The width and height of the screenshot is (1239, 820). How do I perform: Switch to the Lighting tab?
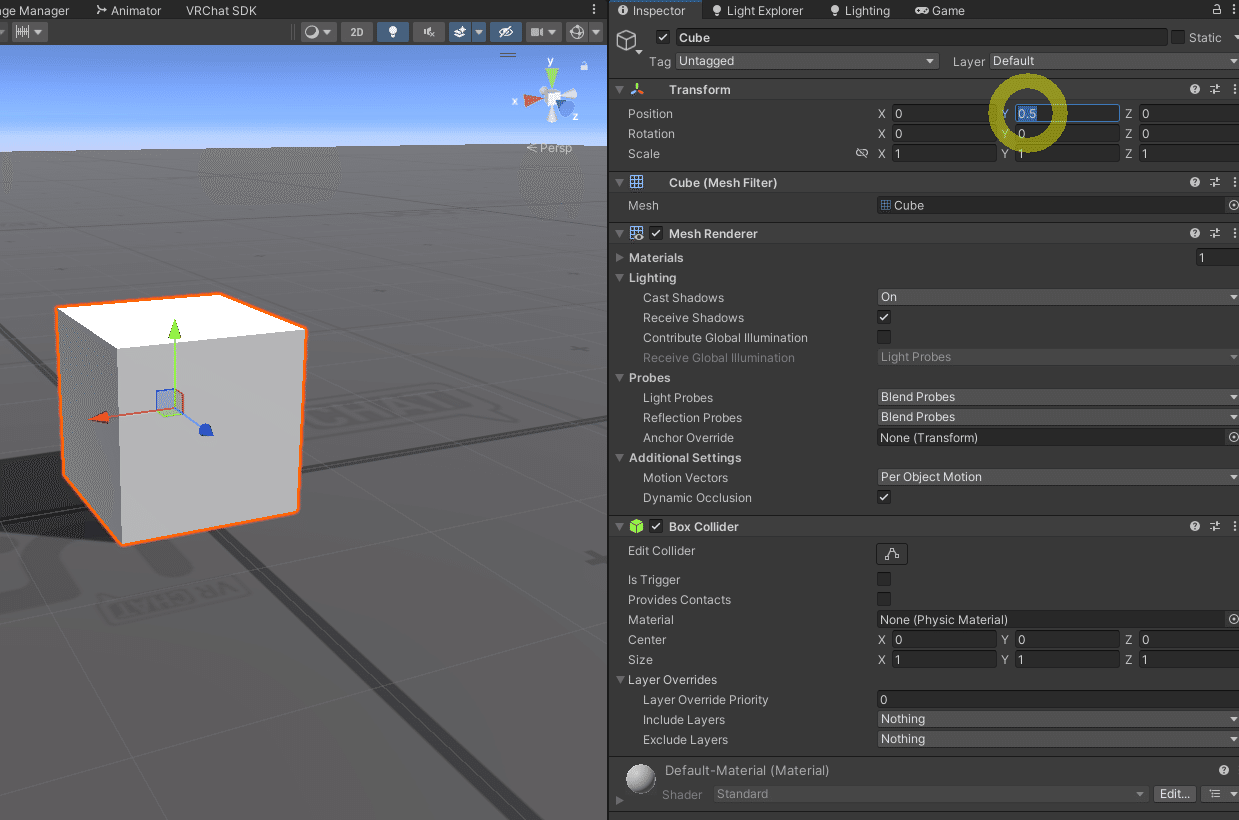[859, 11]
